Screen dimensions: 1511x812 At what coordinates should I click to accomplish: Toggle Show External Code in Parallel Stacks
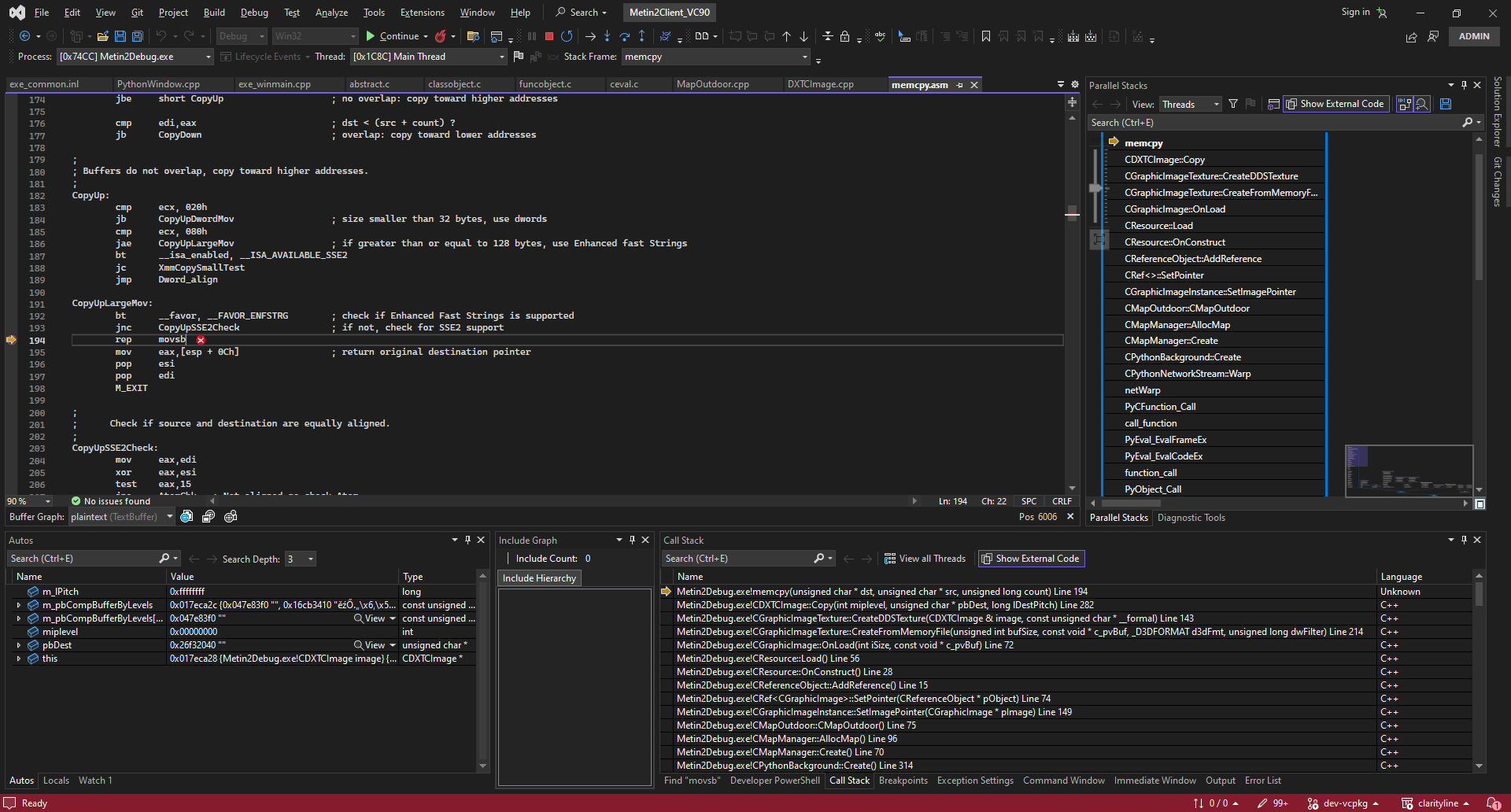pos(1334,104)
